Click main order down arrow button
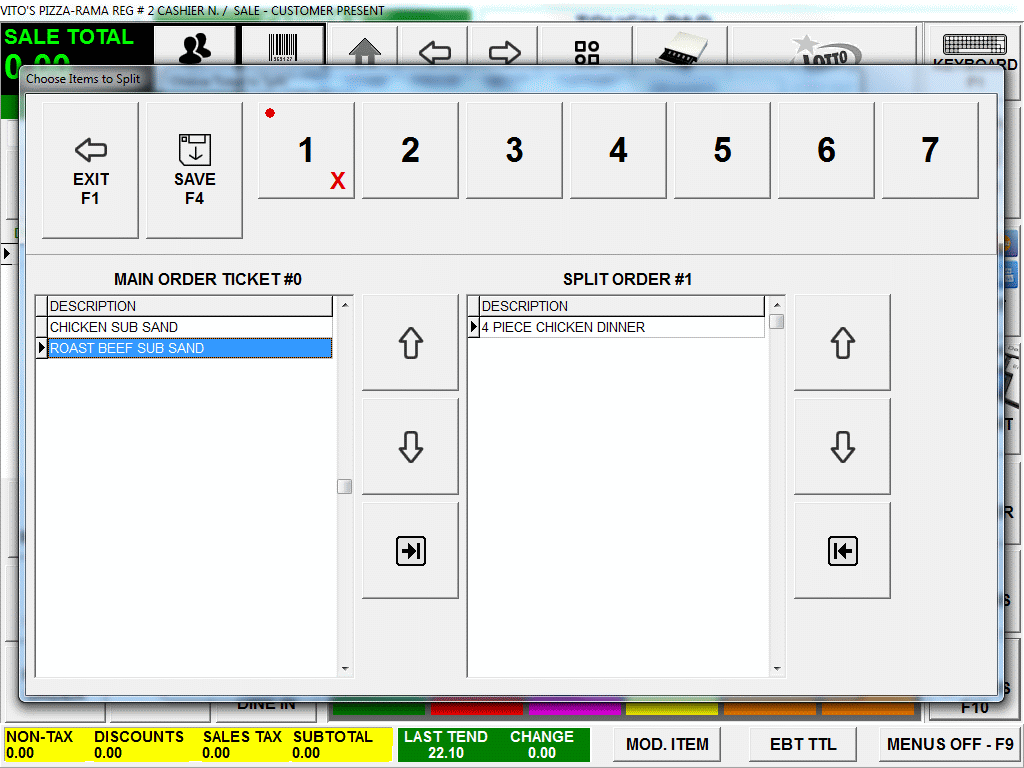This screenshot has width=1024, height=768. tap(410, 447)
